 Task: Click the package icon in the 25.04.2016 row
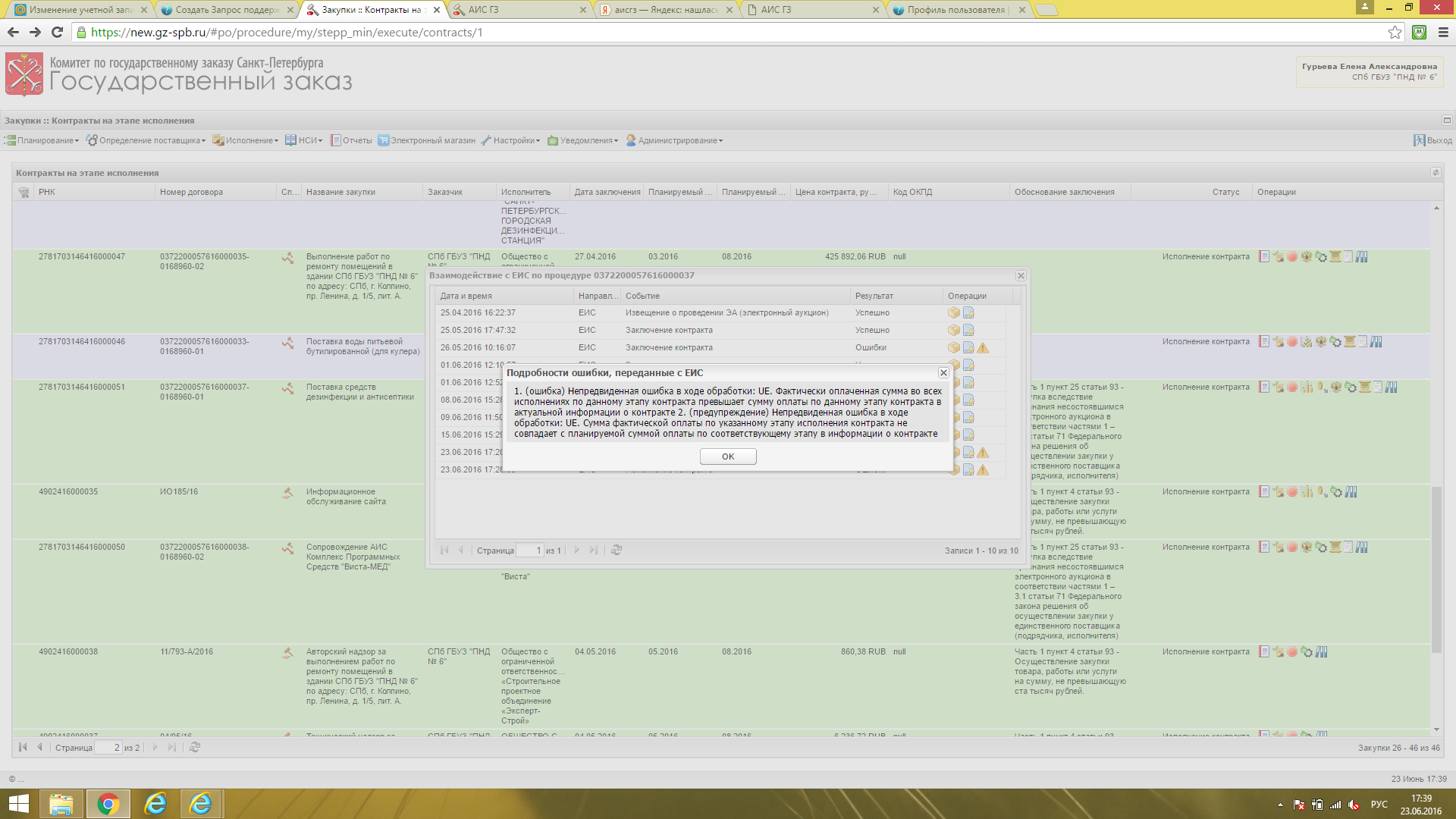click(954, 313)
